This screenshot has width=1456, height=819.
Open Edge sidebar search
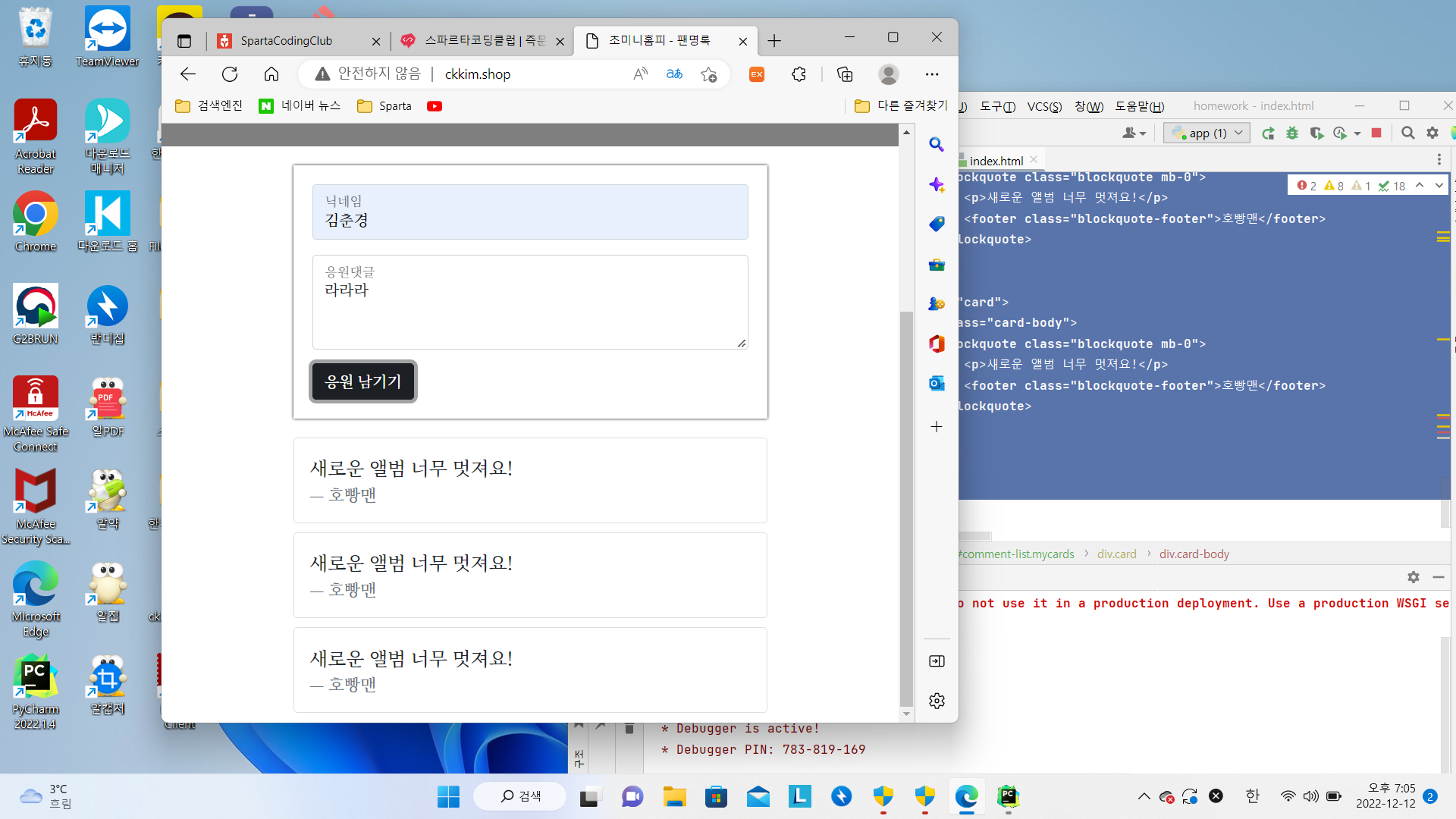pos(937,144)
